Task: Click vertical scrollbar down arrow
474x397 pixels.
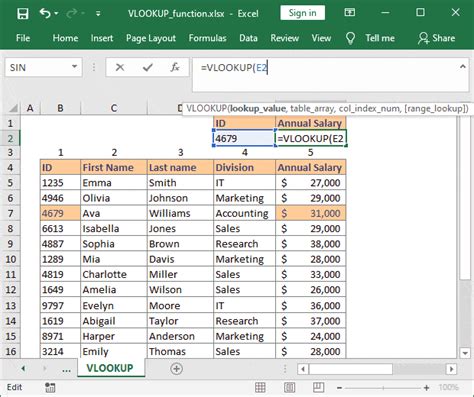Action: [x=465, y=352]
